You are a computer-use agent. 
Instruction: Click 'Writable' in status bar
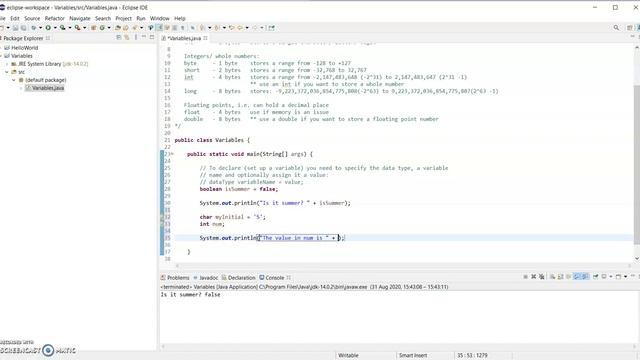(x=348, y=356)
